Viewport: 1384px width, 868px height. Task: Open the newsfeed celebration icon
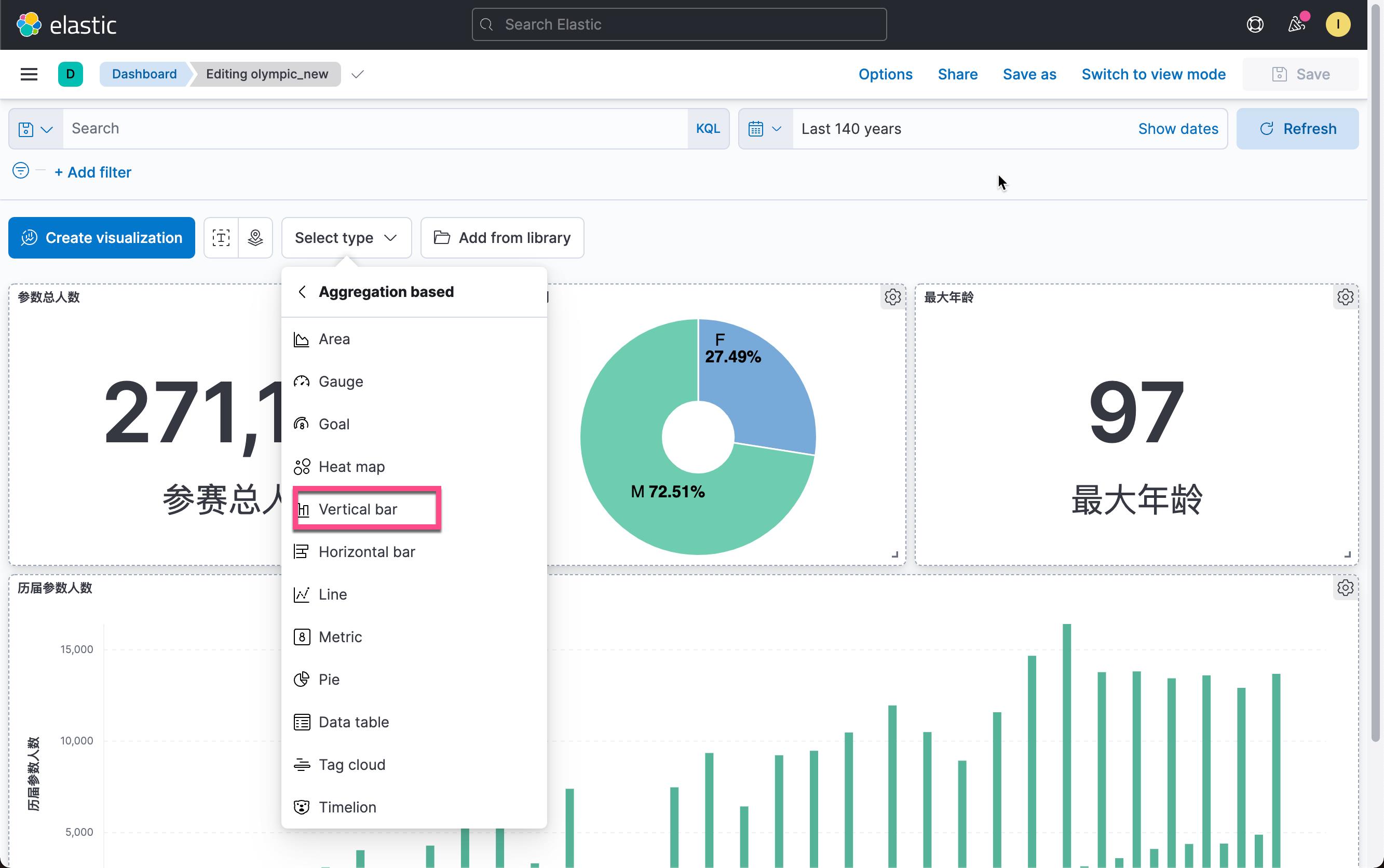1297,25
